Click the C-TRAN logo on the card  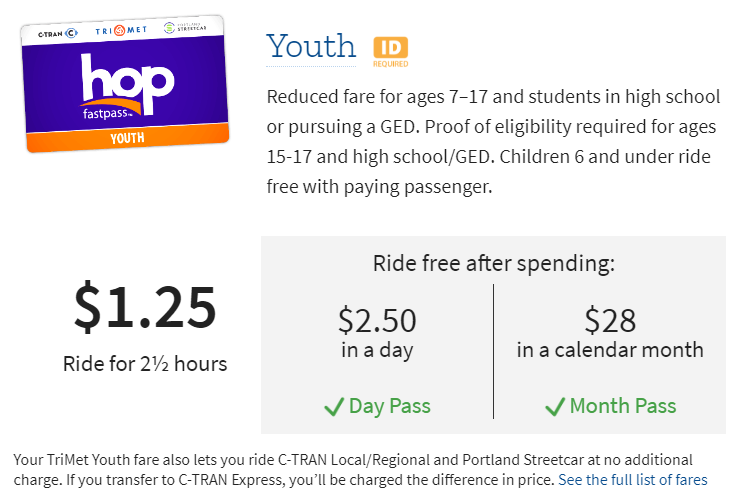tap(58, 33)
